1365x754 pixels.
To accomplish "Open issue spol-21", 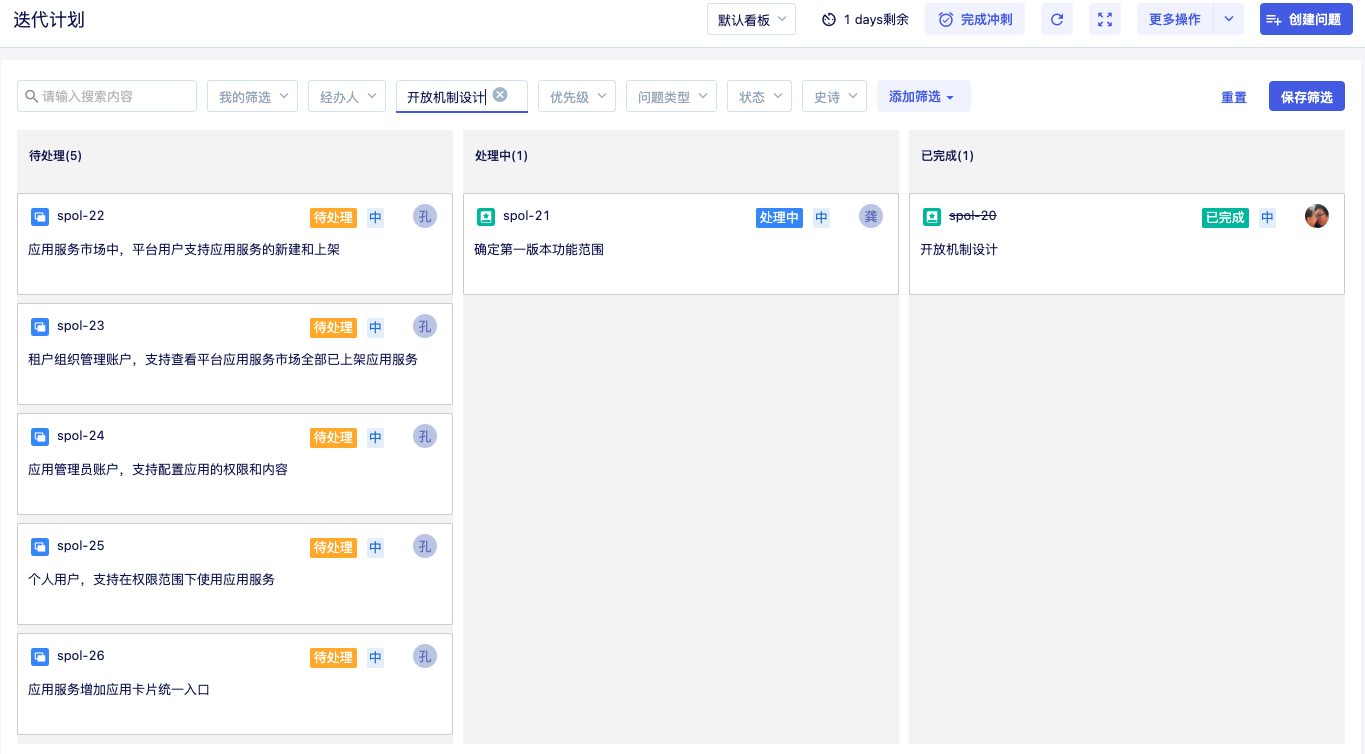I will tap(527, 215).
